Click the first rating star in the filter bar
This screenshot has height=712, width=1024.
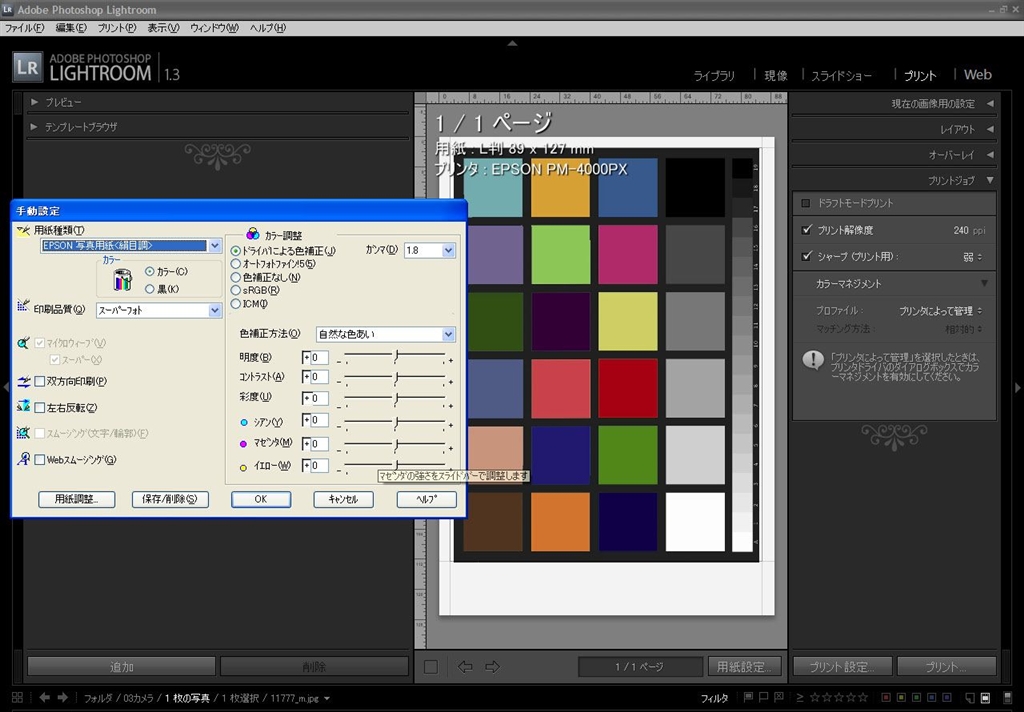(815, 698)
